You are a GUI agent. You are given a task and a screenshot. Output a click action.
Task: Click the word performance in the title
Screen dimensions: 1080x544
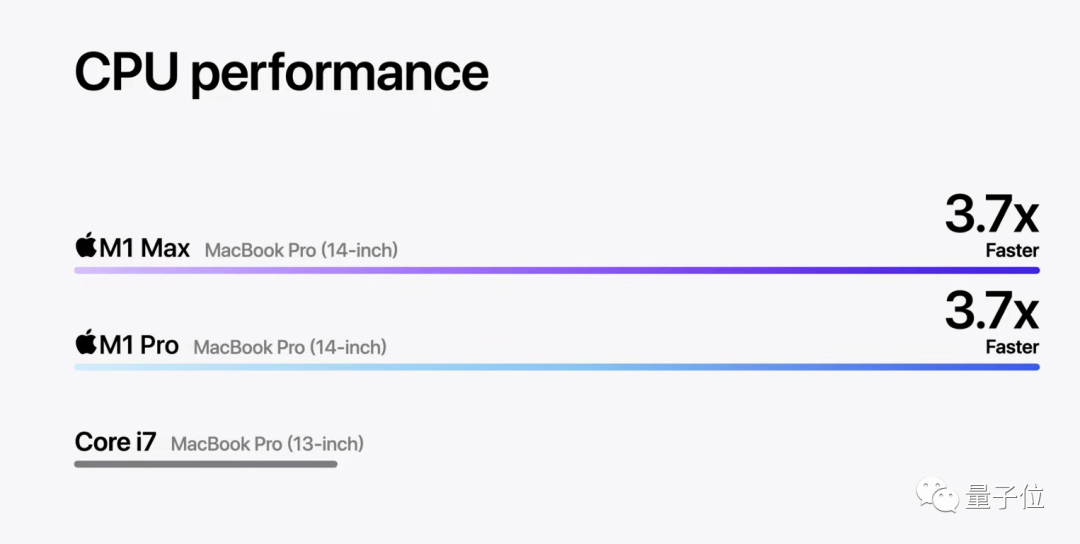pos(339,74)
